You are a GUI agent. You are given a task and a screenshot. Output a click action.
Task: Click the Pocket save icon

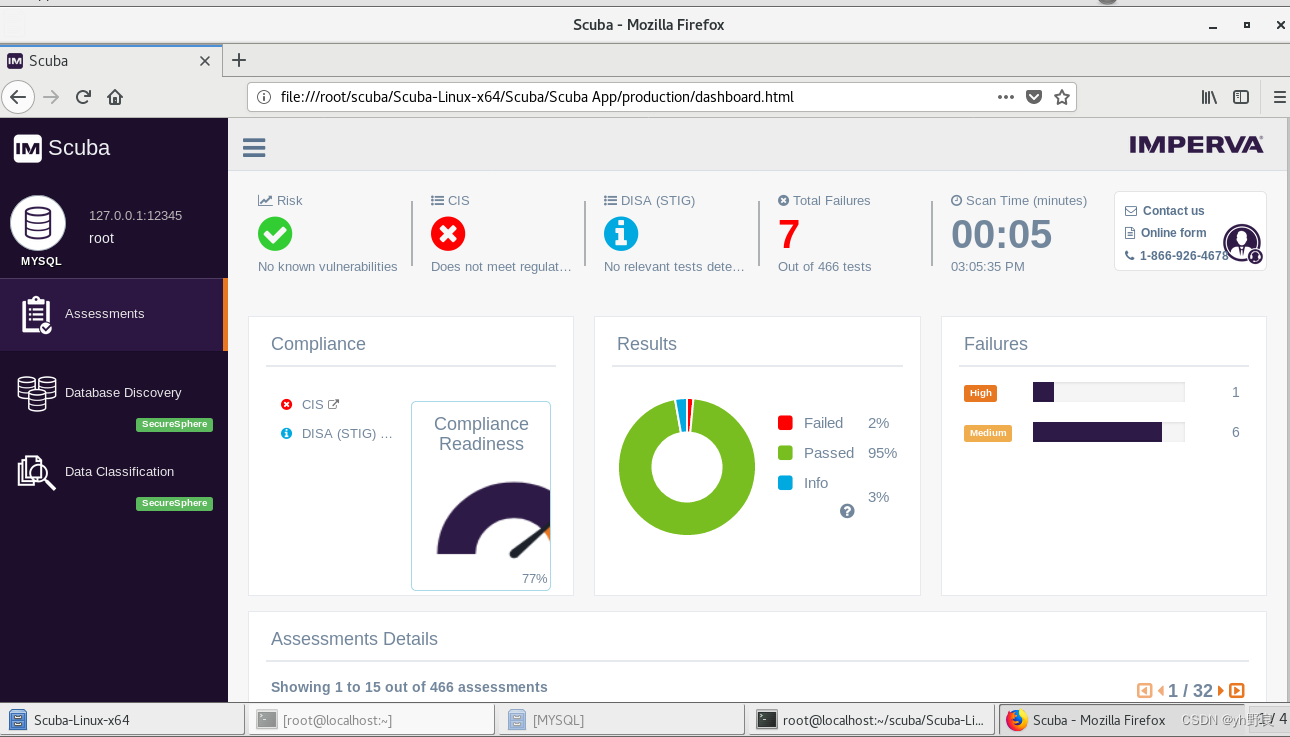(1034, 97)
